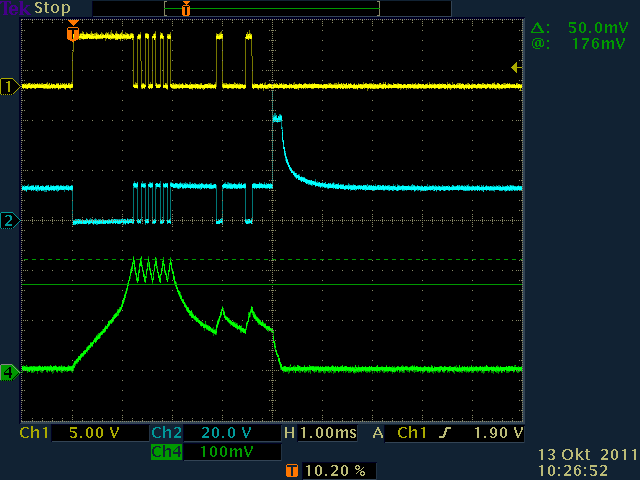
Task: Click the Tek logo in the corner
Action: 16,8
